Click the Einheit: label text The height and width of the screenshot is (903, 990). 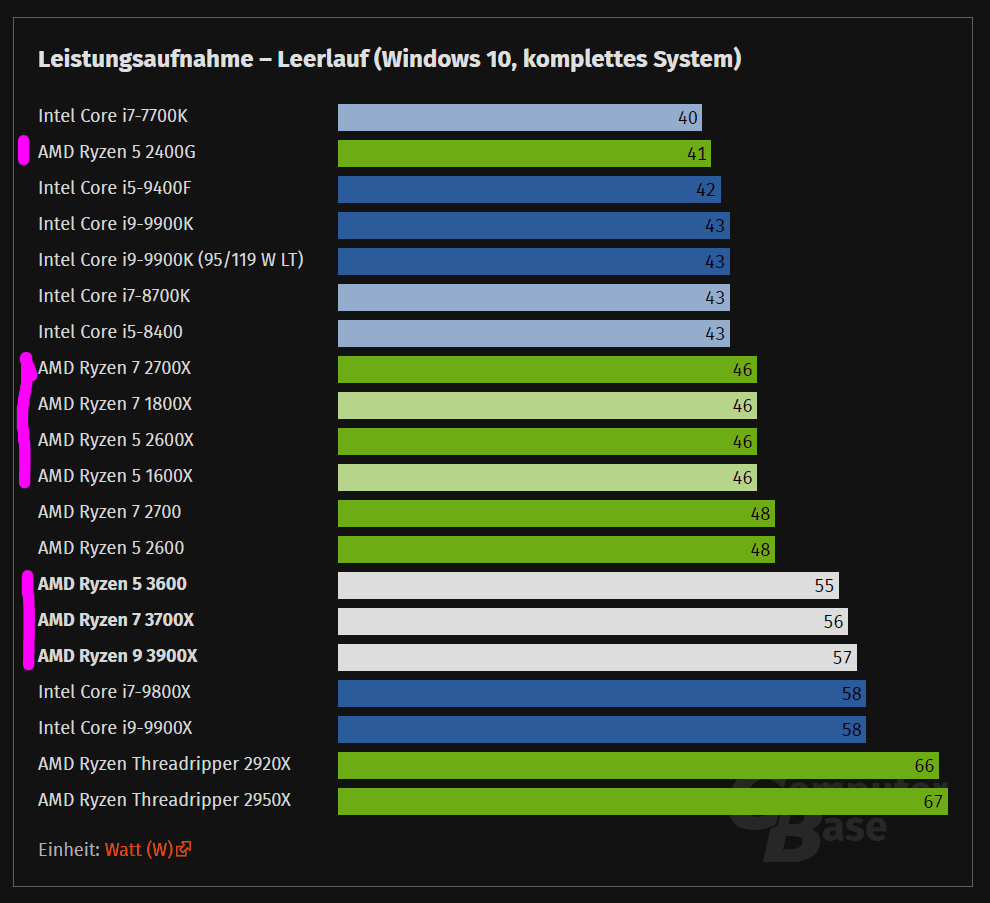point(69,850)
